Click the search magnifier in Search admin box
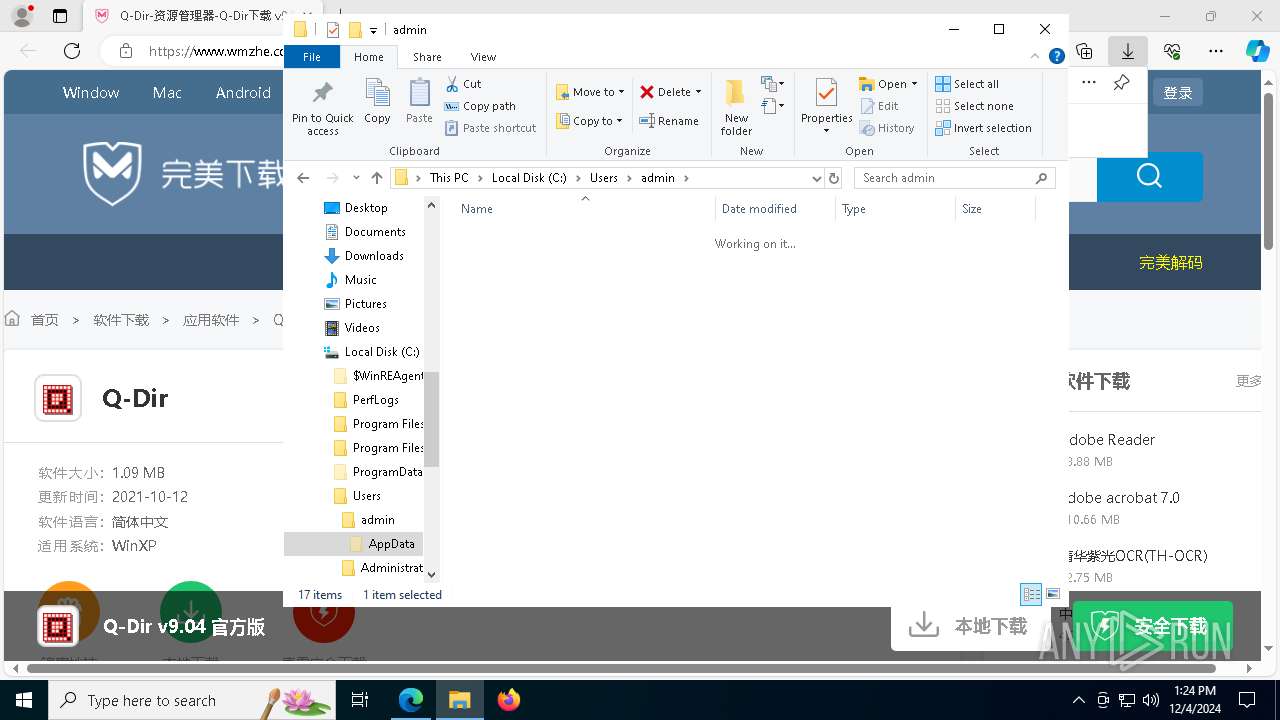The image size is (1280, 720). [x=1041, y=178]
